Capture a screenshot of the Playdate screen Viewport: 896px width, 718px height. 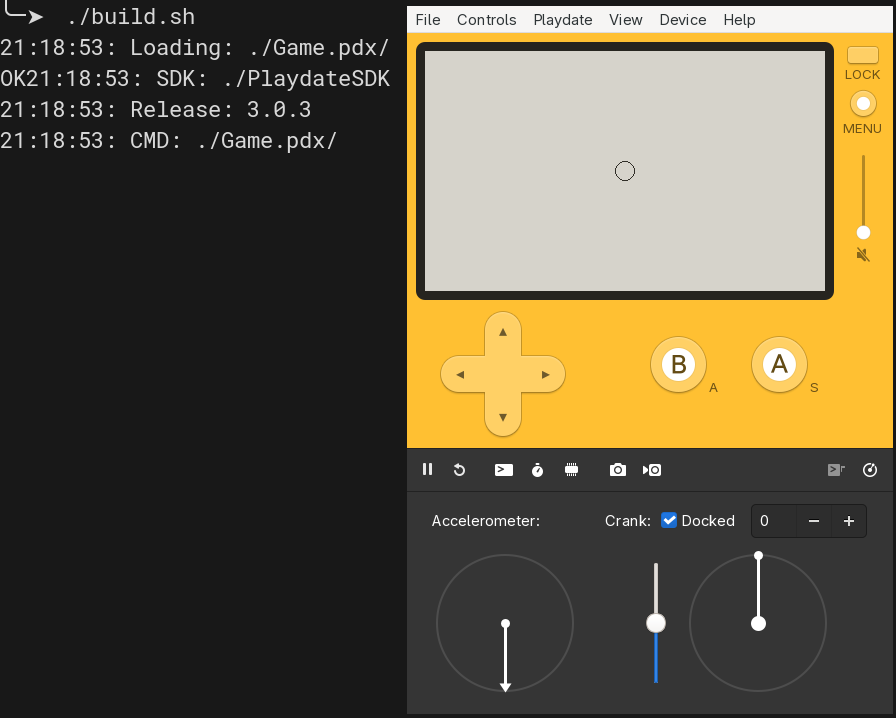[617, 470]
